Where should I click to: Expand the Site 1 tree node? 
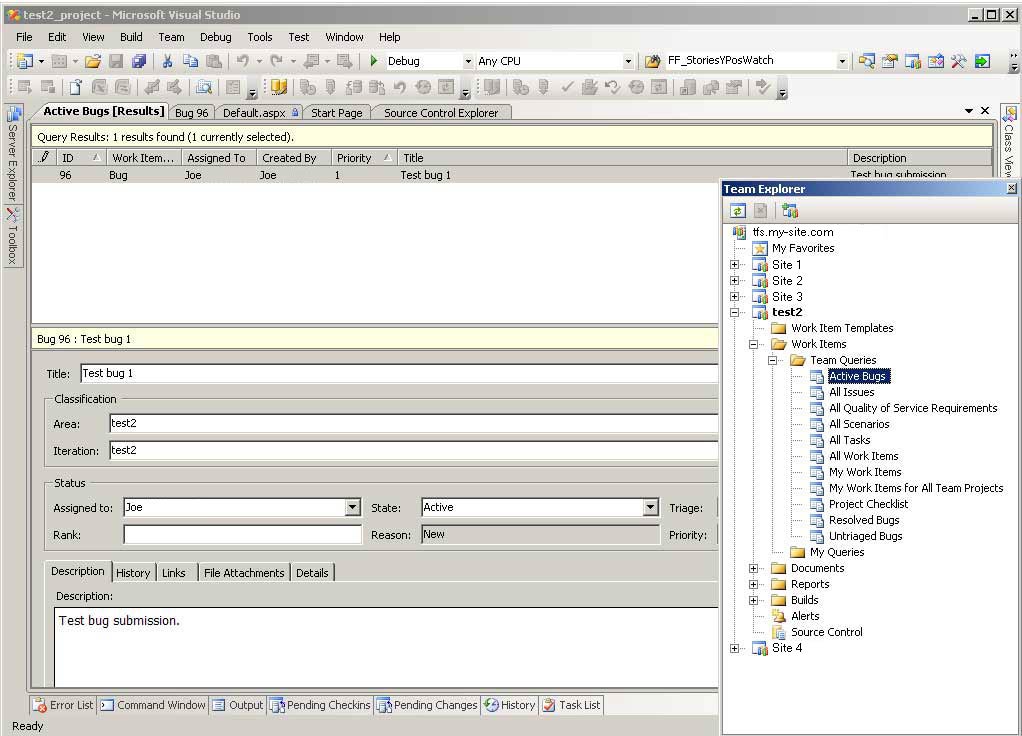pos(735,265)
